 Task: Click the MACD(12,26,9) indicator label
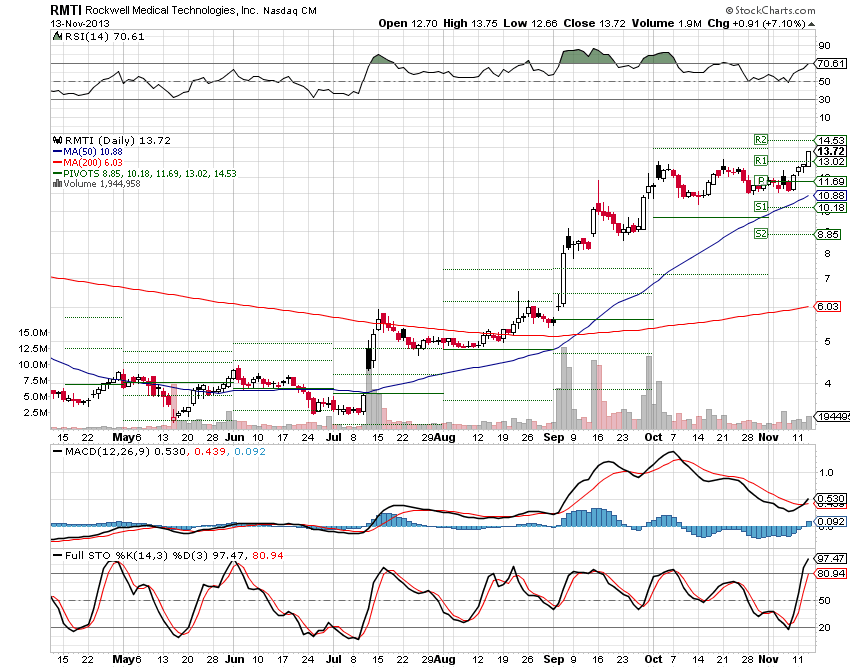pos(106,451)
